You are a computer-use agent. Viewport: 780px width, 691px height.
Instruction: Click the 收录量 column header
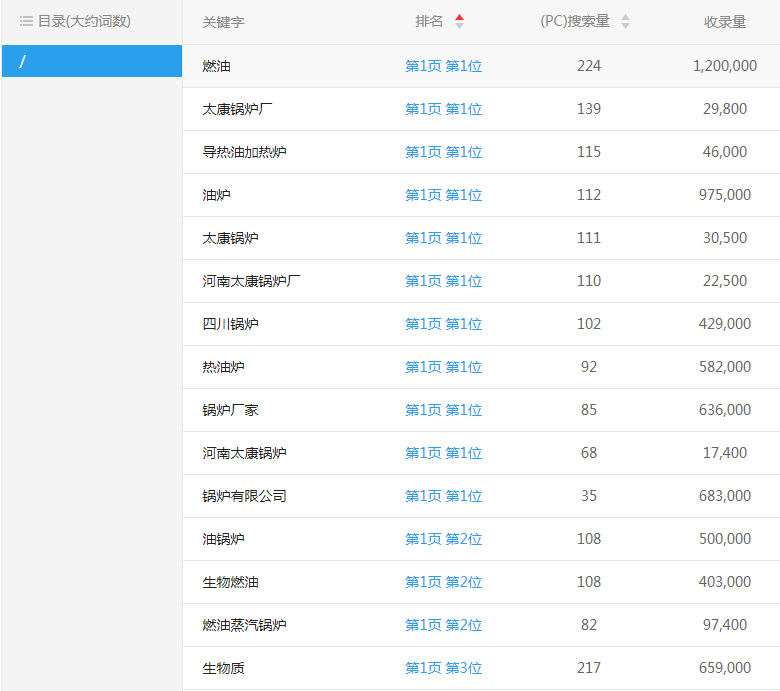tap(724, 22)
